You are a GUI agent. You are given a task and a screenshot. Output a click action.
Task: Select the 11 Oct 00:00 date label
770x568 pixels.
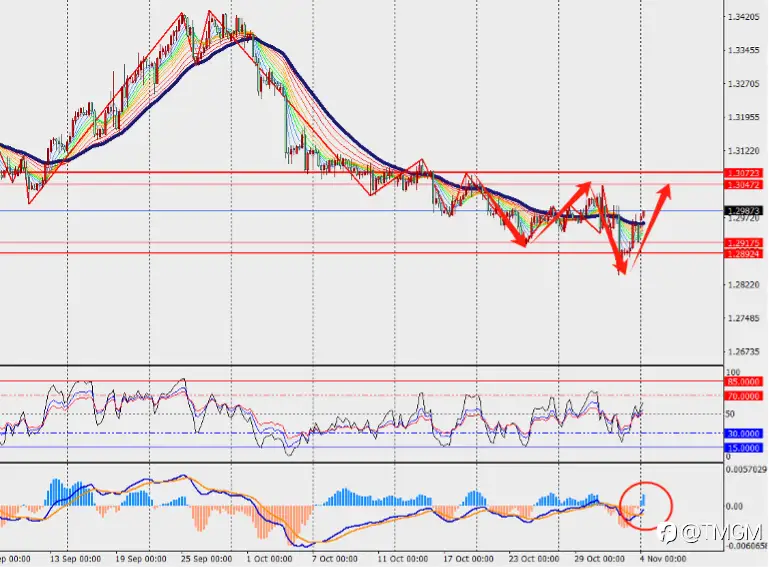[403, 559]
